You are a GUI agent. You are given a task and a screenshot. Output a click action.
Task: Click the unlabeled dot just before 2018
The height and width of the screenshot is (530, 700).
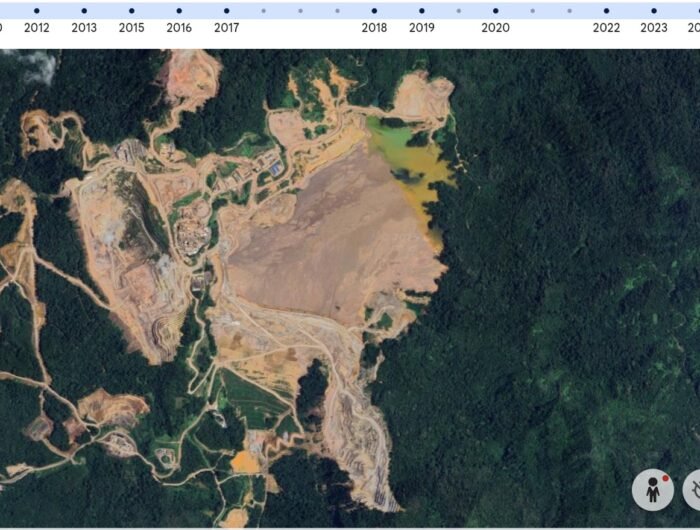click(337, 11)
